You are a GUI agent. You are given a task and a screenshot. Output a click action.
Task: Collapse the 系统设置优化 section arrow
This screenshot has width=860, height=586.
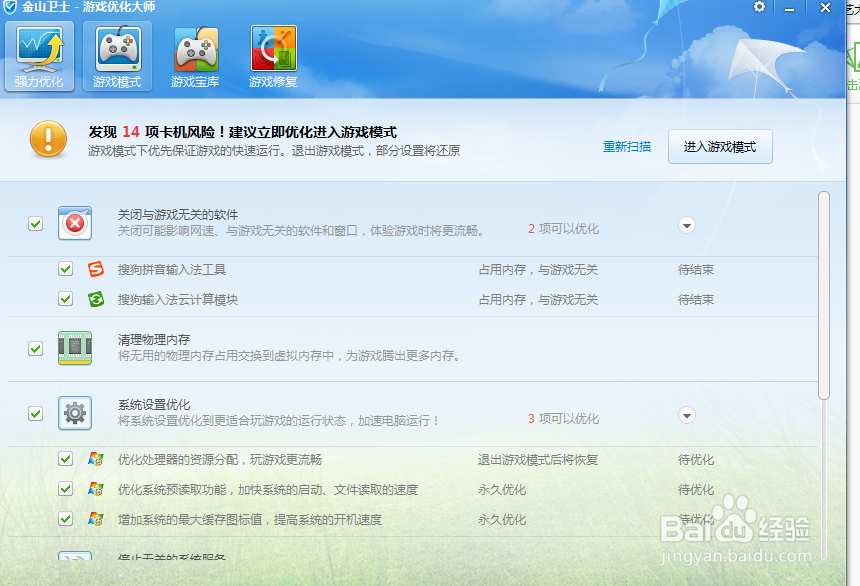[x=687, y=415]
